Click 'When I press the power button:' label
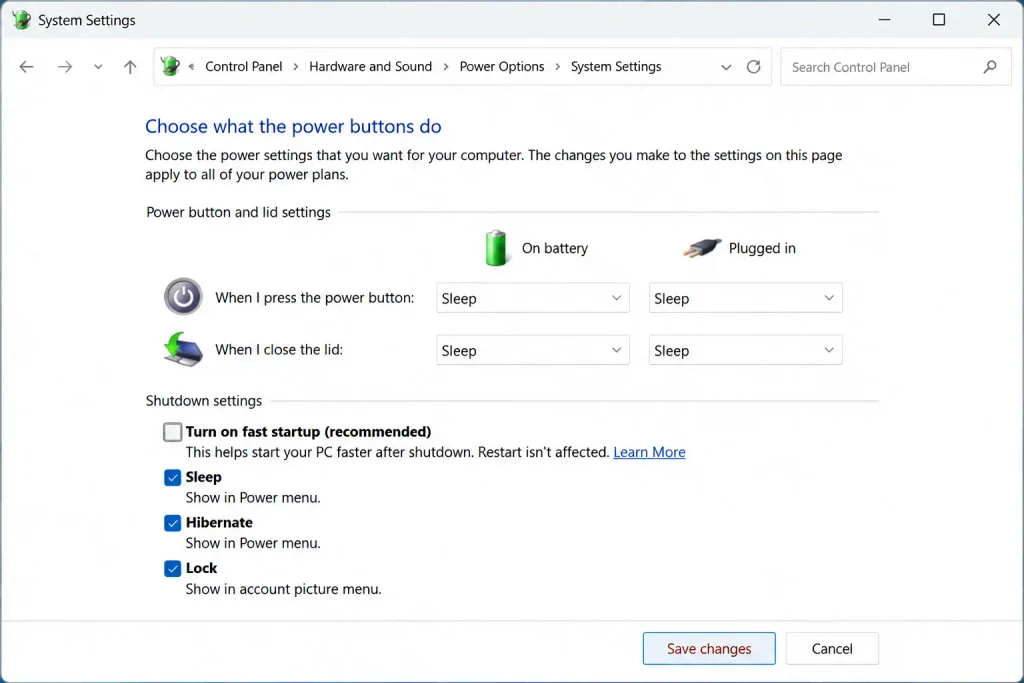This screenshot has height=683, width=1024. [315, 298]
